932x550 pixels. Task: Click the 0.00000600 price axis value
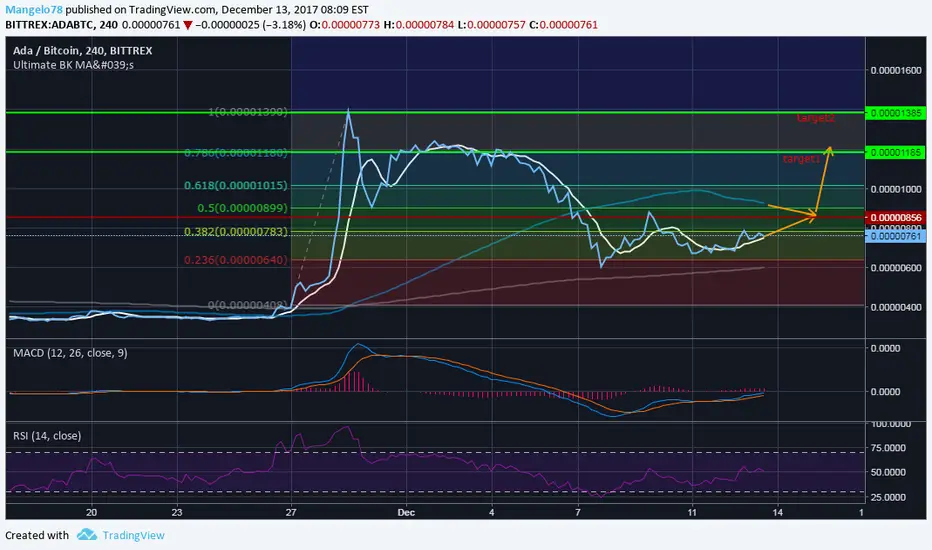[896, 268]
